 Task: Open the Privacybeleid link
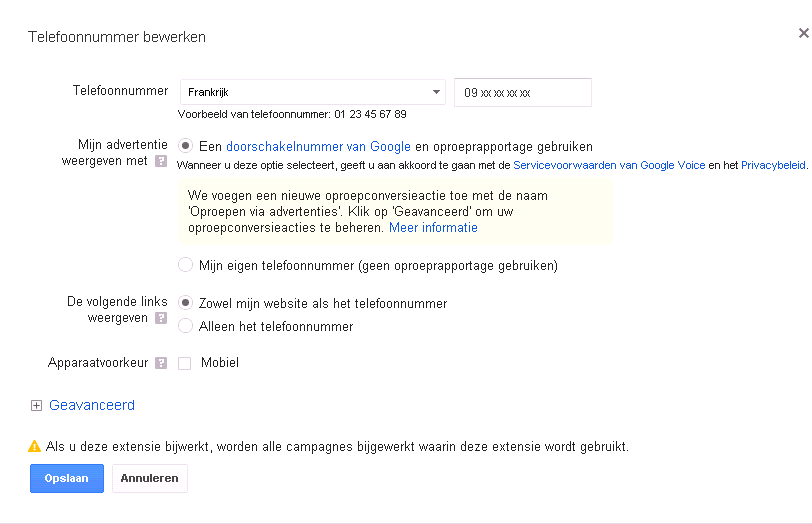[x=773, y=165]
